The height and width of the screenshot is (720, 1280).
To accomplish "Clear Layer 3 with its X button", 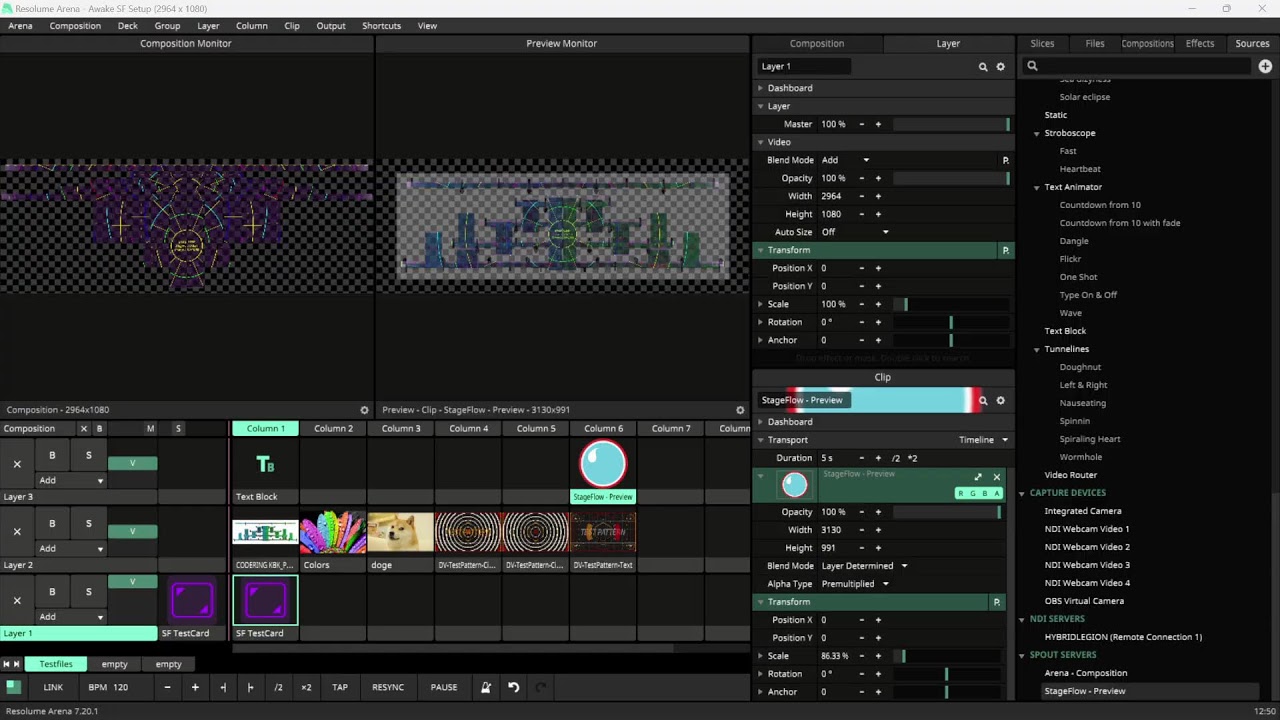I will tap(17, 464).
